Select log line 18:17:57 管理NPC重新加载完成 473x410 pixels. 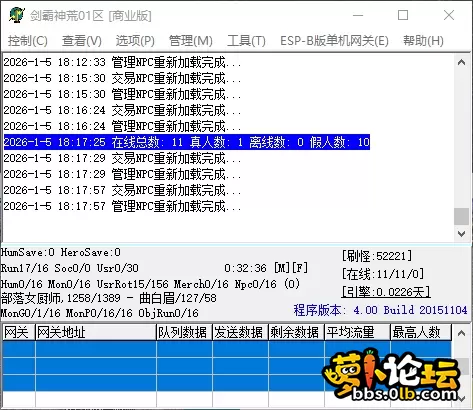pyautogui.click(x=122, y=206)
